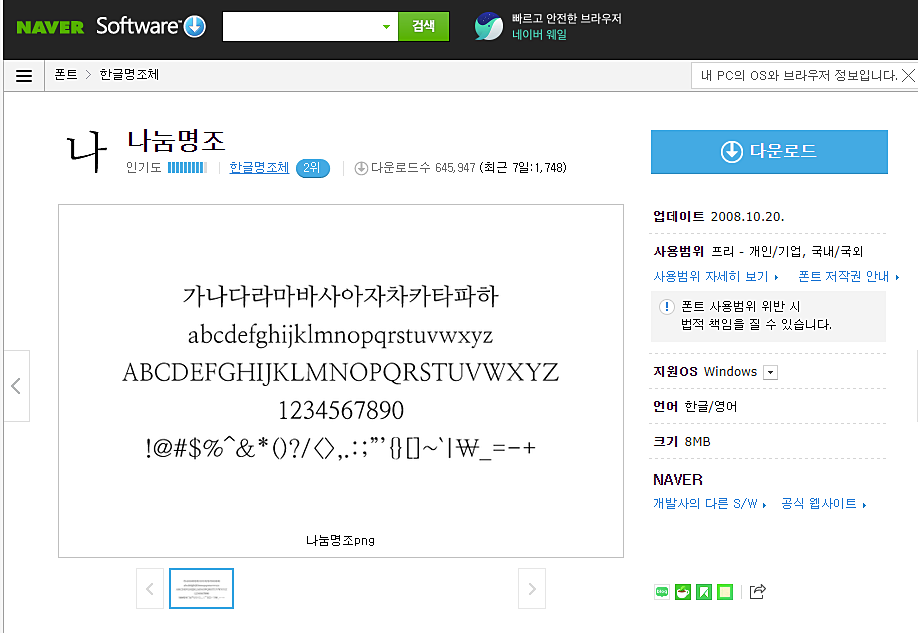Click the popularity bar indicator
Image resolution: width=918 pixels, height=633 pixels.
point(187,167)
